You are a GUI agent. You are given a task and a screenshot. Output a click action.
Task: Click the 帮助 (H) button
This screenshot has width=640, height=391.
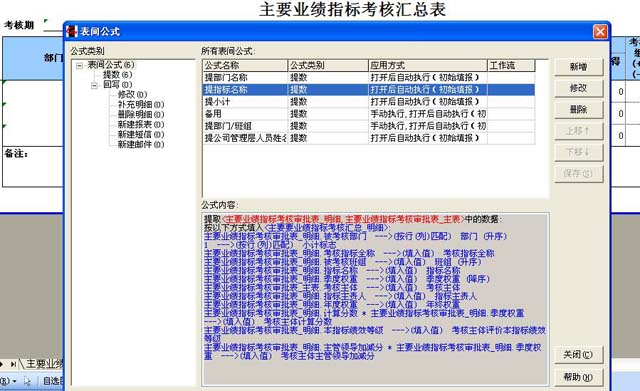pyautogui.click(x=578, y=377)
